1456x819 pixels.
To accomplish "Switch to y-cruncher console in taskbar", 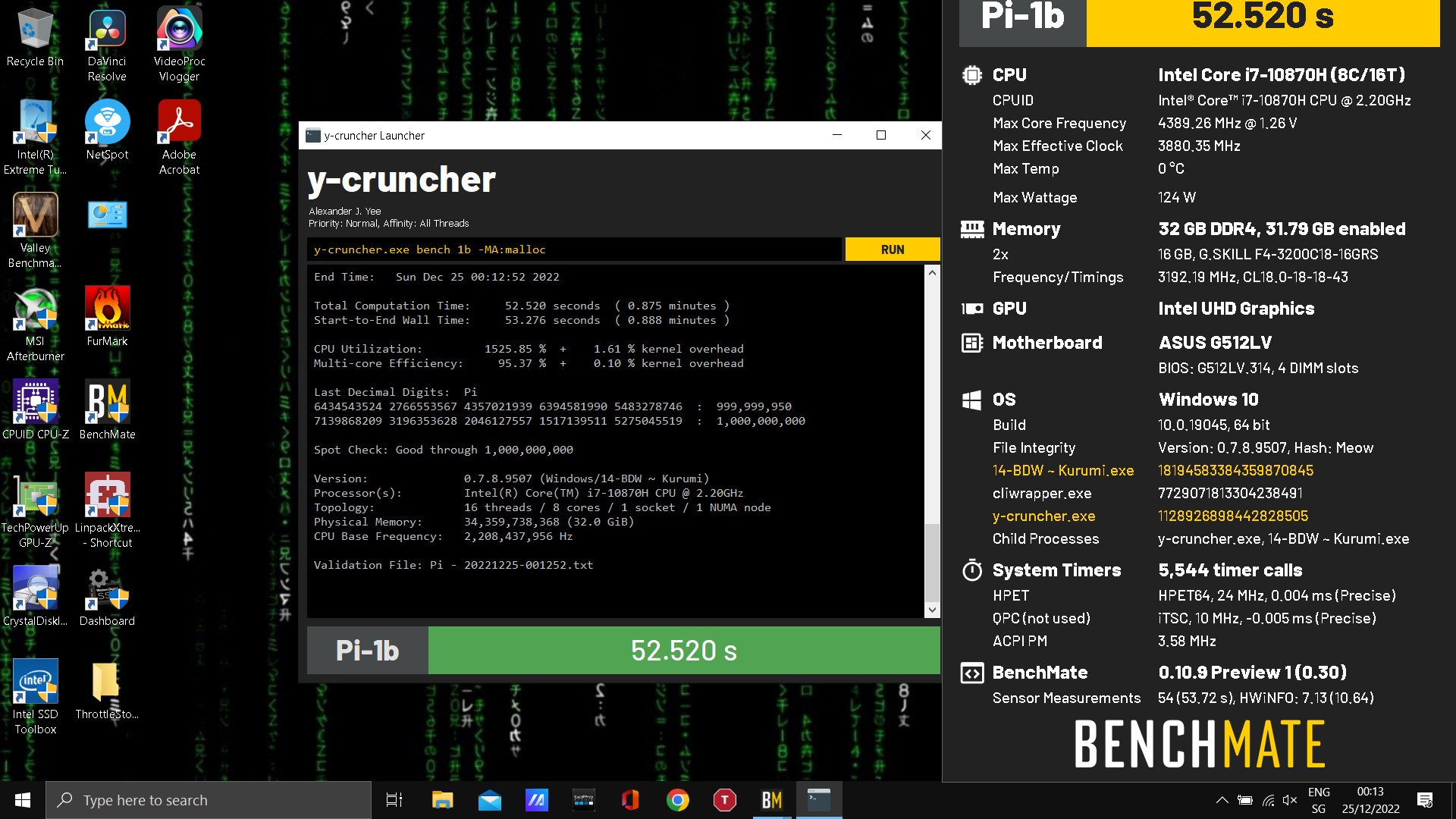I will [x=819, y=800].
